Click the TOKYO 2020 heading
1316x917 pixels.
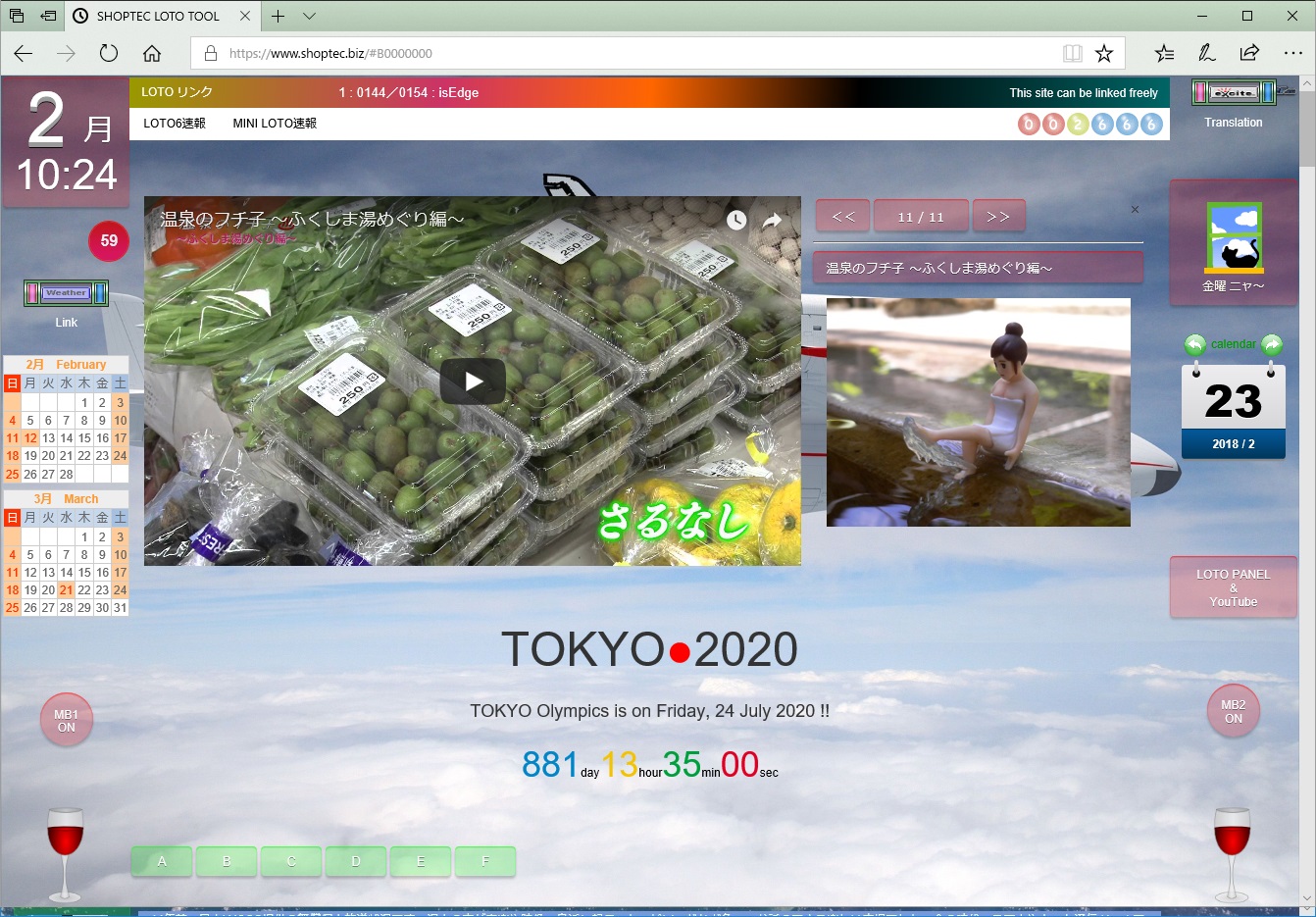tap(649, 649)
